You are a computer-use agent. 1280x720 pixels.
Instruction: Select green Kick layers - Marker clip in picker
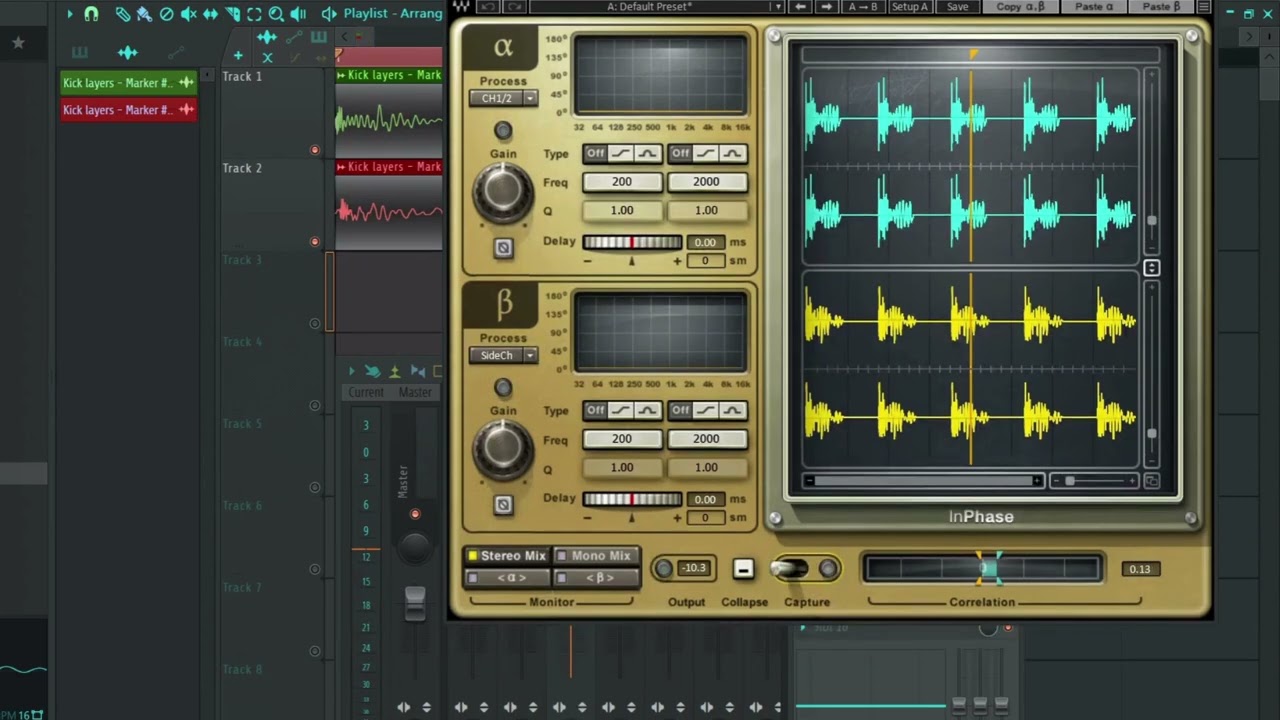[128, 83]
